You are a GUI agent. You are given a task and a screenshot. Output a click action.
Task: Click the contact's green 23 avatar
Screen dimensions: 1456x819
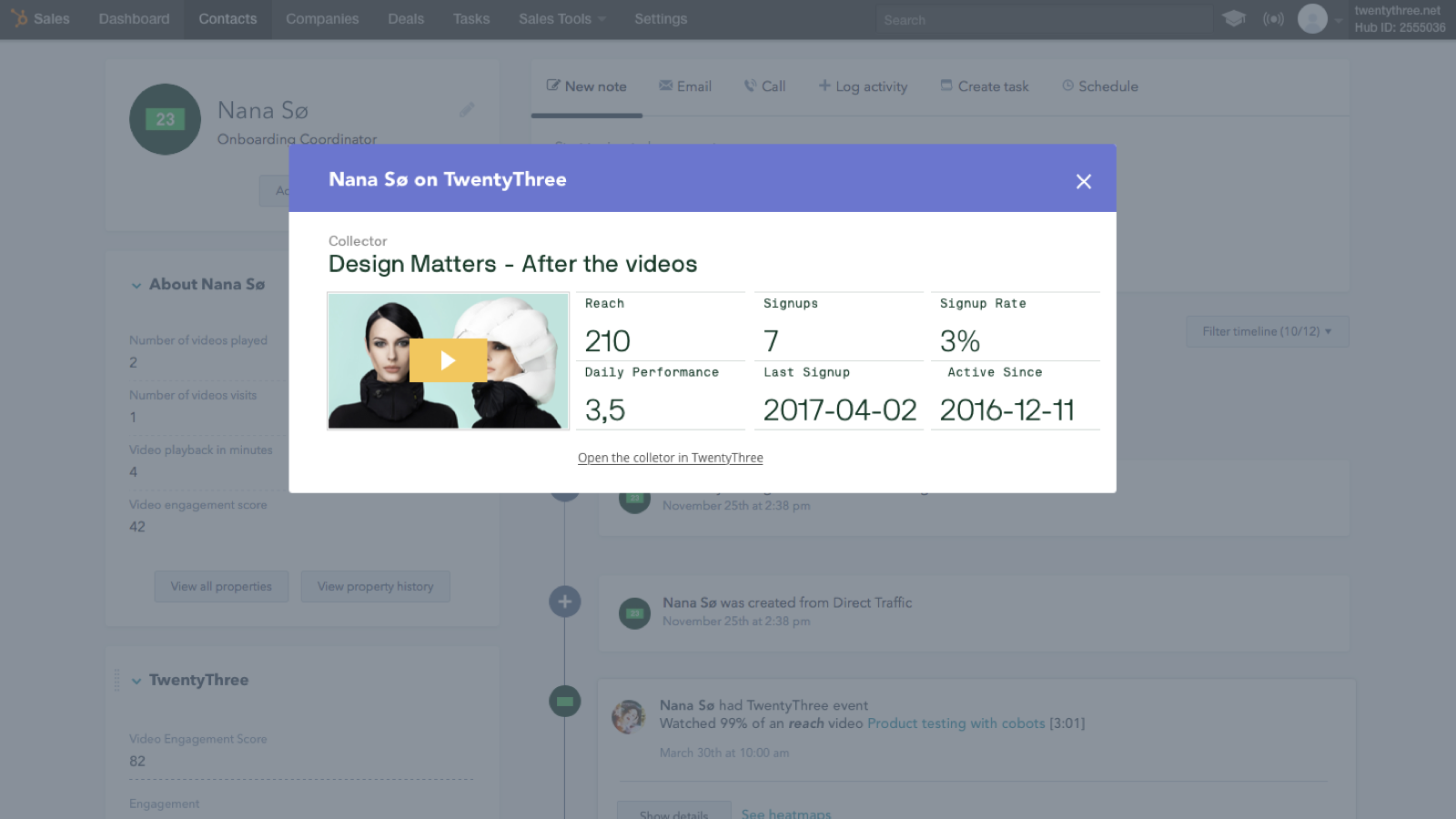[x=165, y=119]
